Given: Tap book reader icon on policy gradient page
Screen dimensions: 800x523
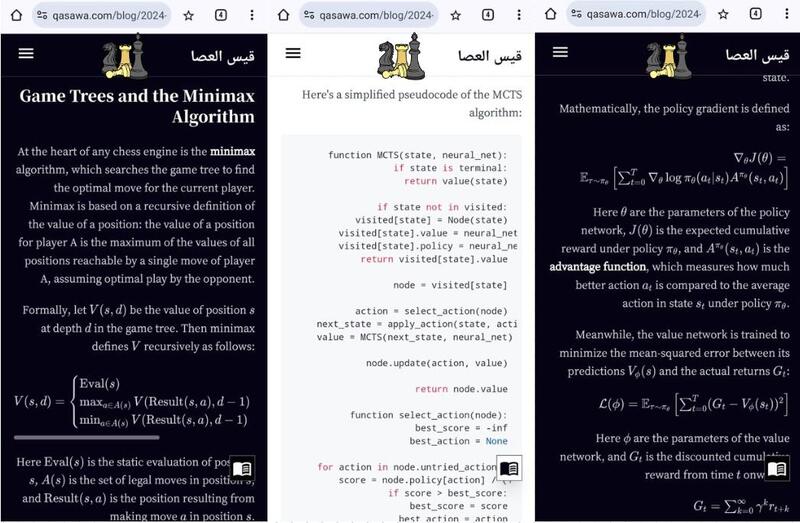Looking at the screenshot, I should (x=776, y=469).
